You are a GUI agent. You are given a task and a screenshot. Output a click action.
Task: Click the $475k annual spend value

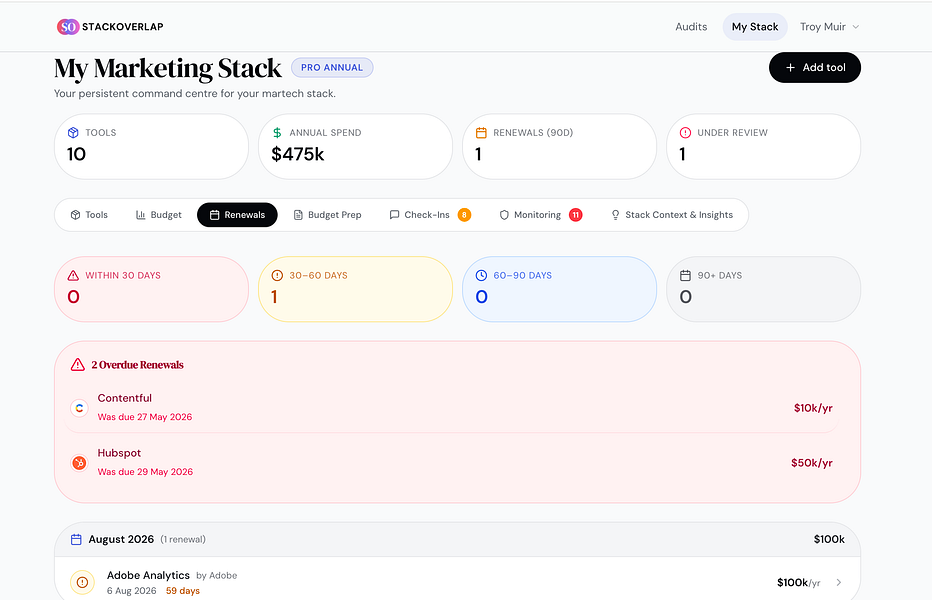(298, 154)
